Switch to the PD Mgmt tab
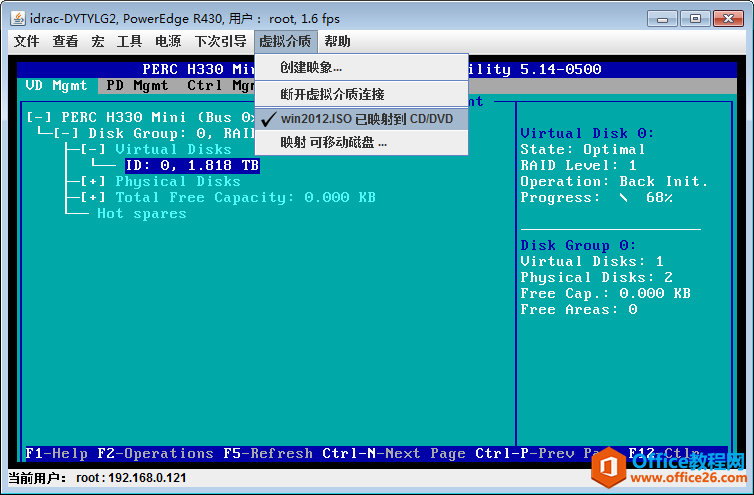 [x=137, y=86]
